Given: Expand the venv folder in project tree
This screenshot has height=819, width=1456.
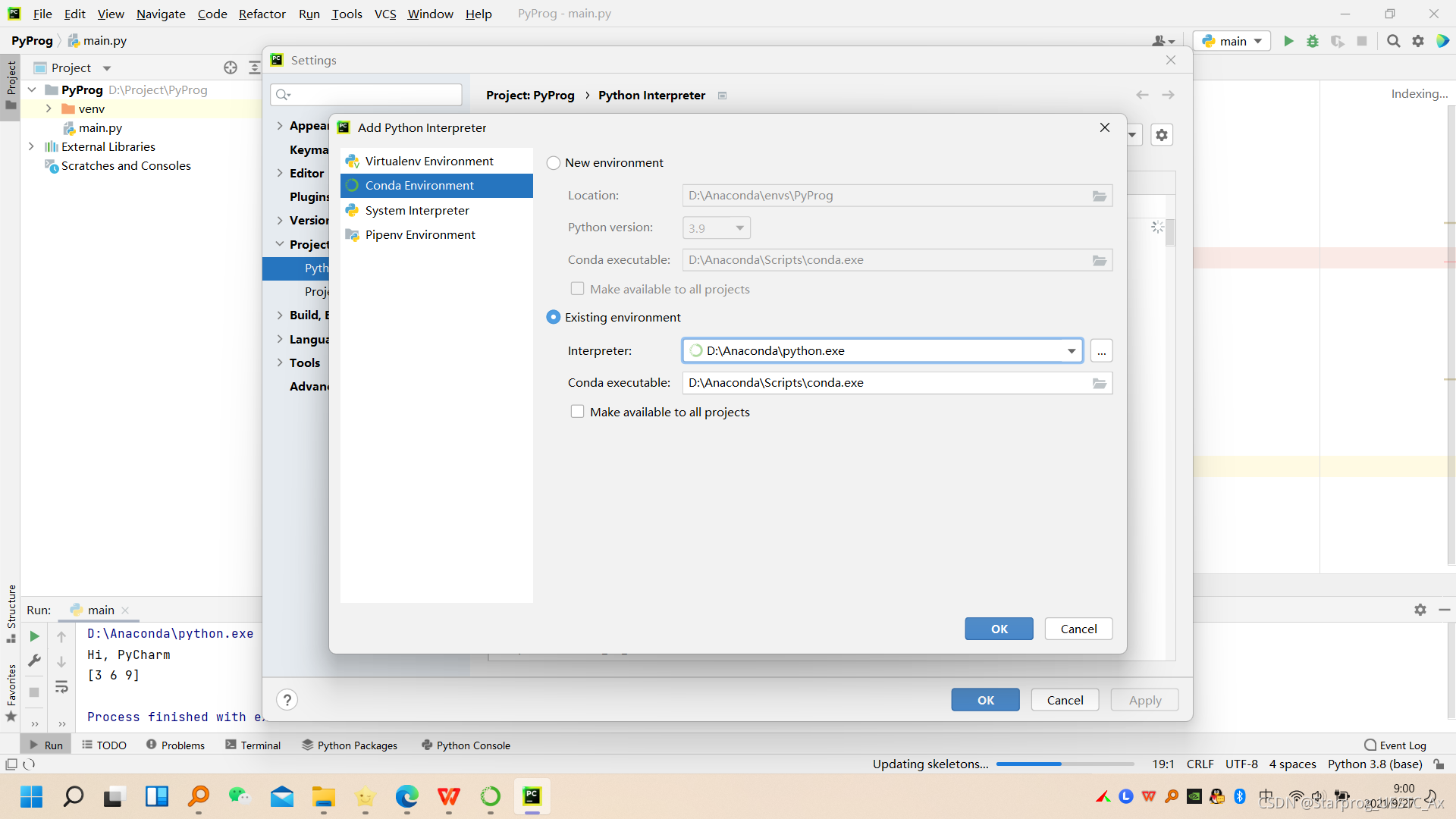Looking at the screenshot, I should point(49,108).
